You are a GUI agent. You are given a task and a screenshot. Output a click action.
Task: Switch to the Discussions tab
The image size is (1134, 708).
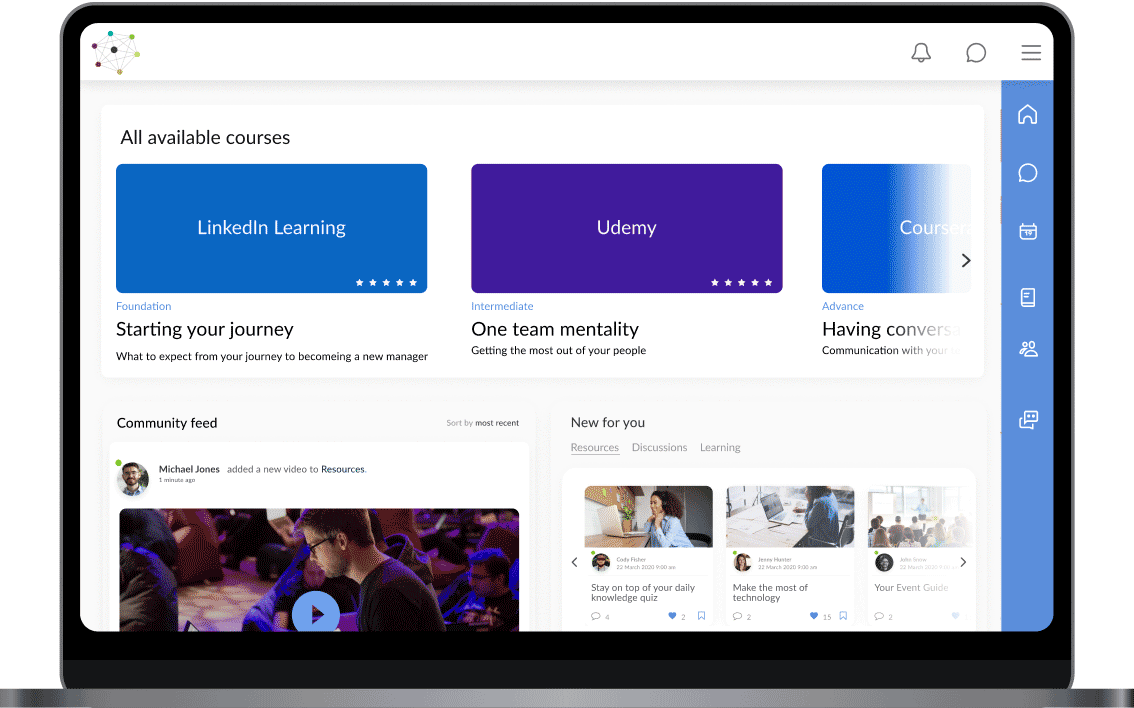point(659,447)
